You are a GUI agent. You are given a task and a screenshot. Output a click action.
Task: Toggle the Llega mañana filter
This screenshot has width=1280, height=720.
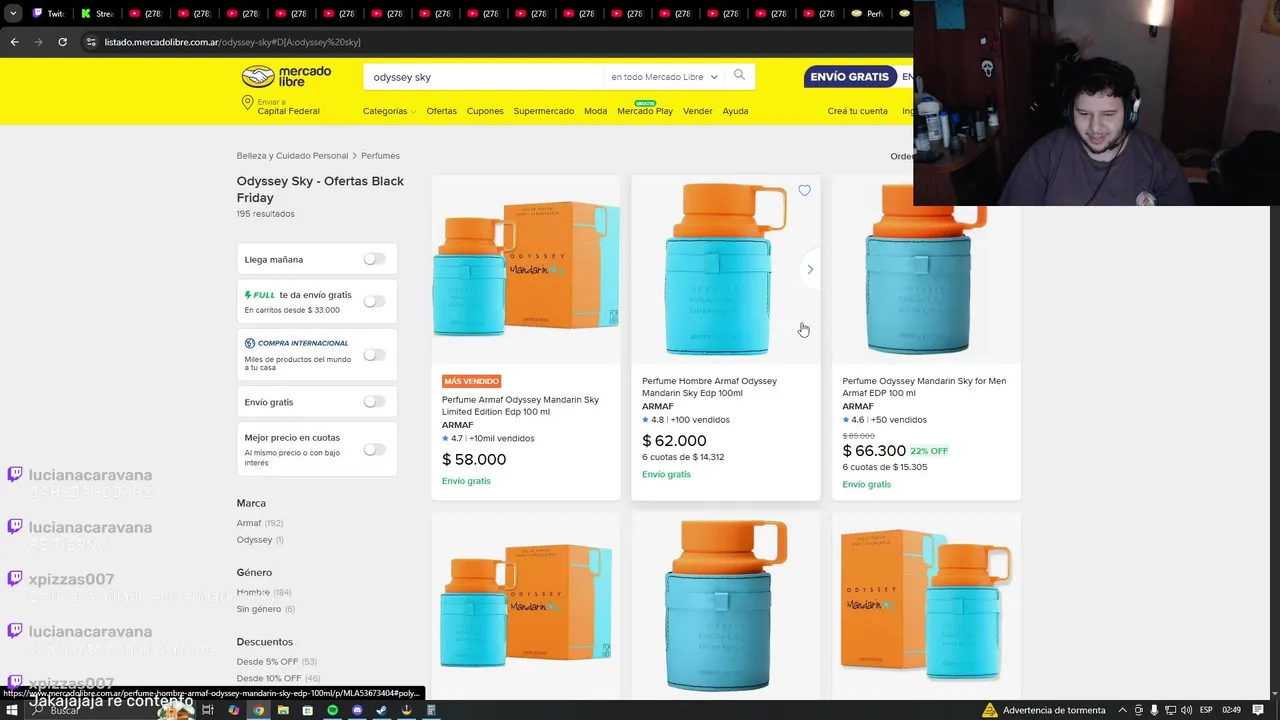(374, 259)
